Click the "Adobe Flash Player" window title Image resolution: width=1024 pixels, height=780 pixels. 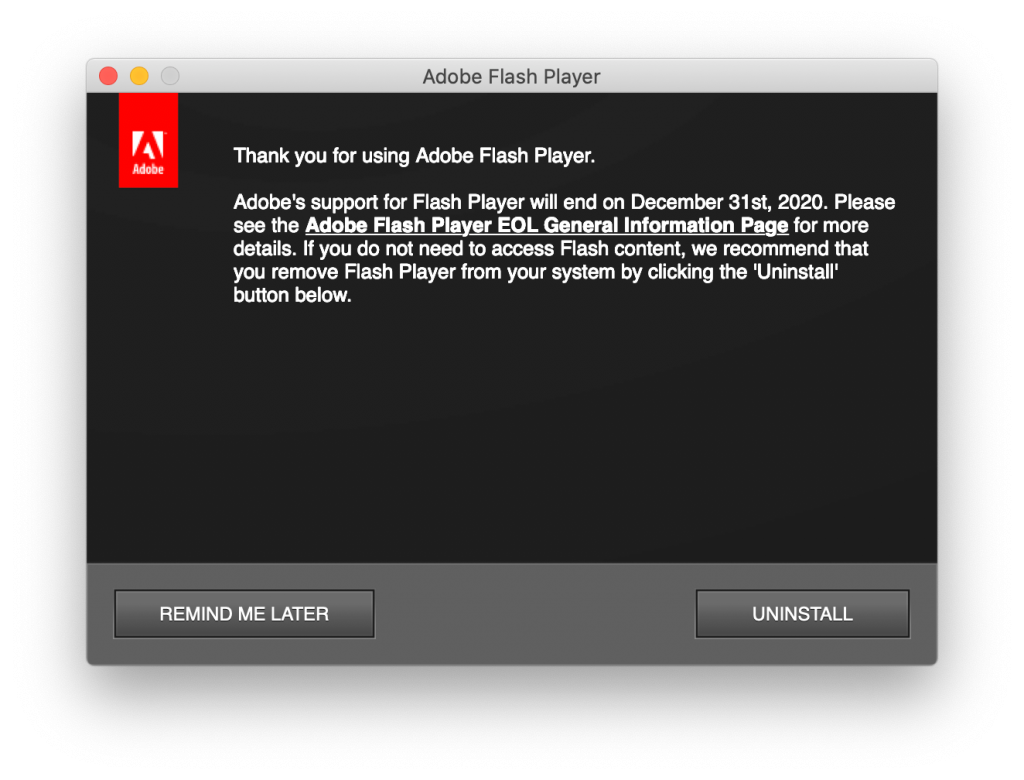tap(511, 77)
